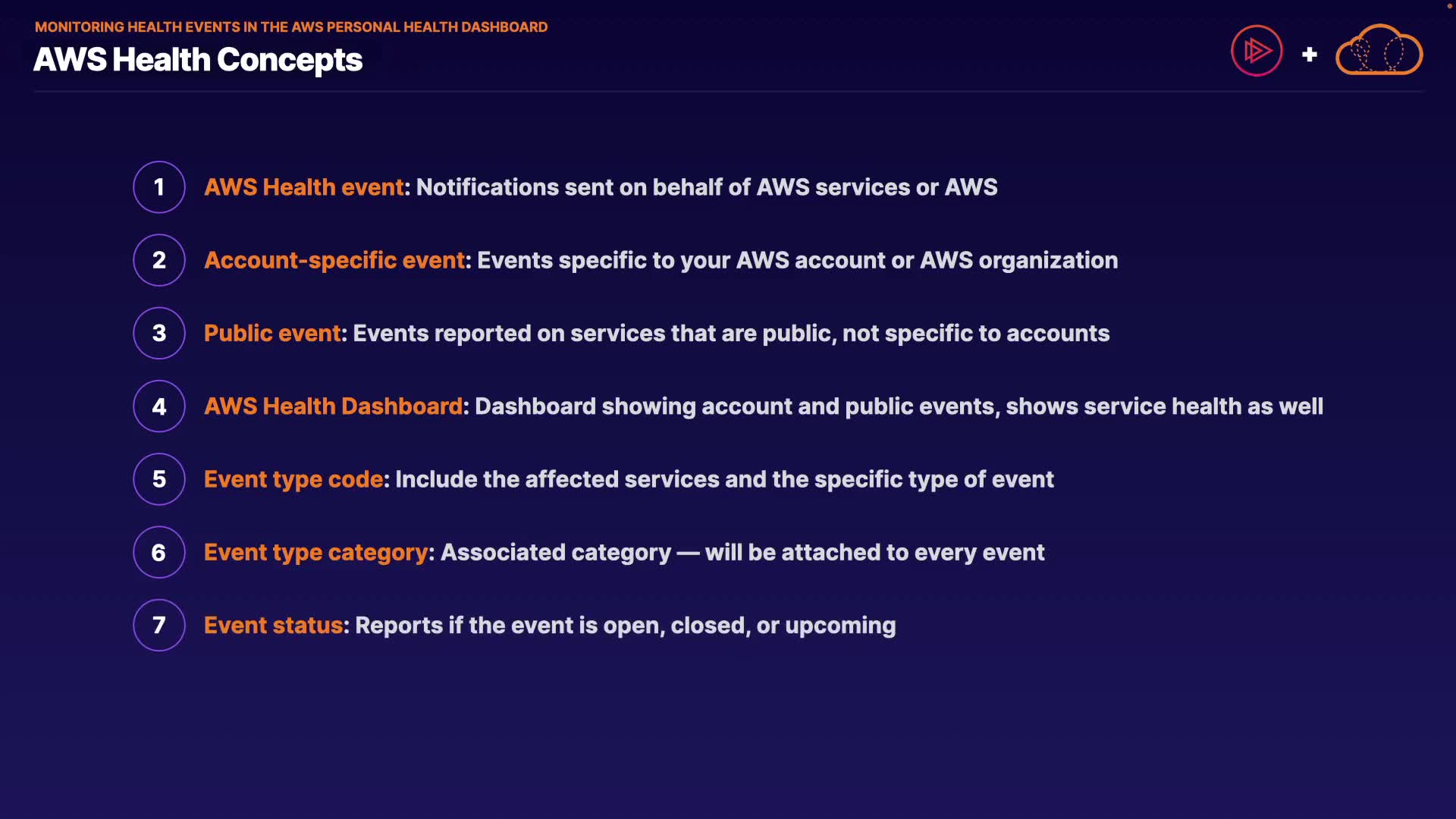Click the white plus sign between logos
The height and width of the screenshot is (819, 1456).
point(1309,55)
